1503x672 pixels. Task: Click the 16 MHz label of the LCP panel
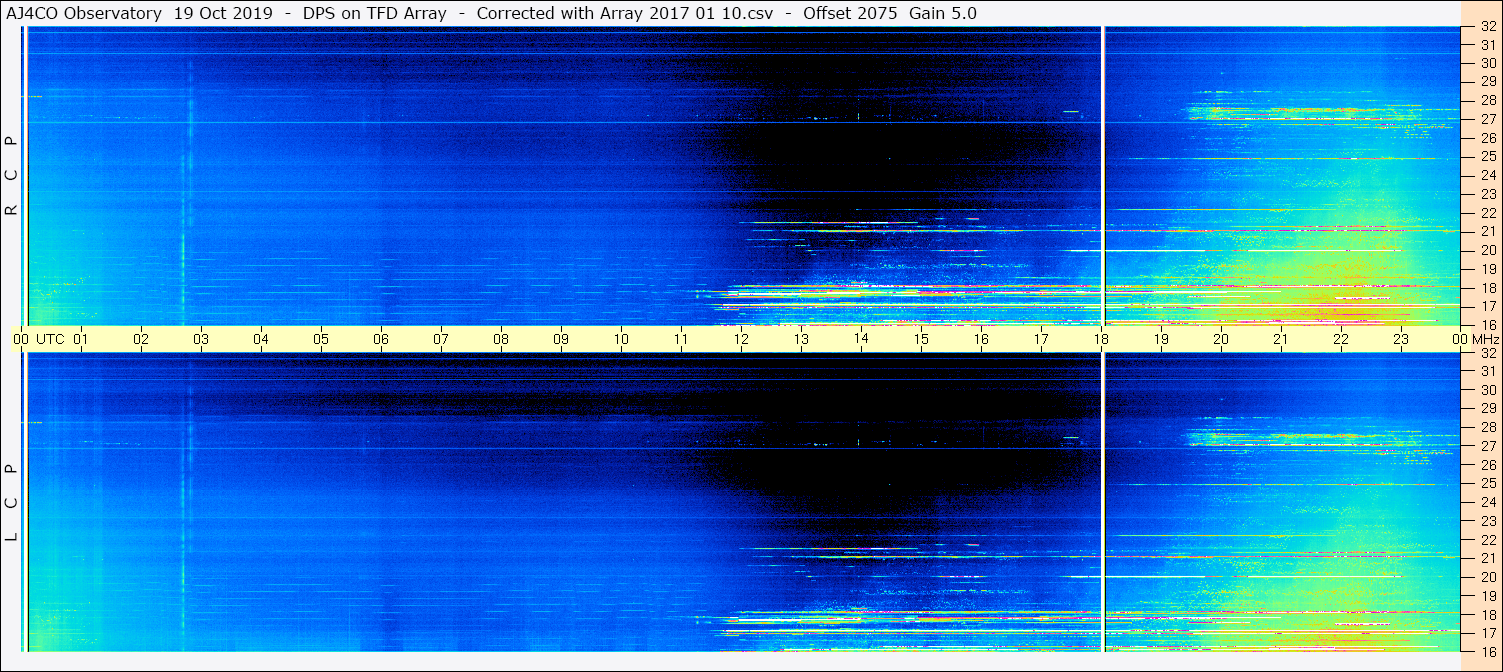(x=1487, y=651)
